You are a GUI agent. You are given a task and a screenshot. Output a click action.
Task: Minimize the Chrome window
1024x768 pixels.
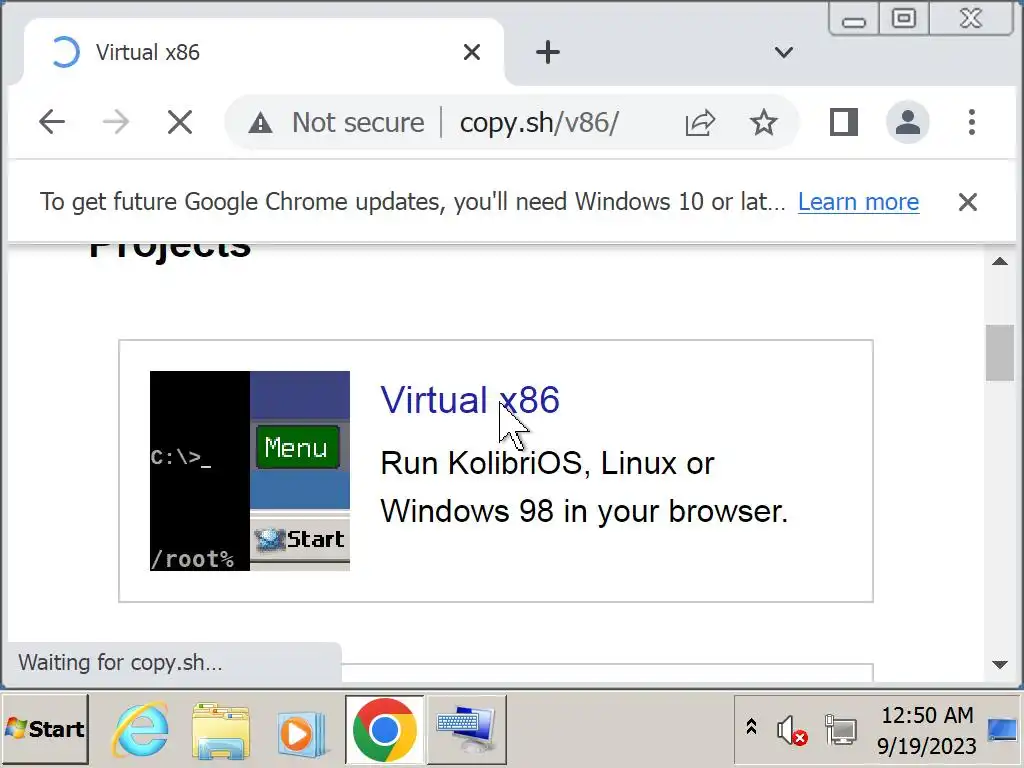coord(854,18)
